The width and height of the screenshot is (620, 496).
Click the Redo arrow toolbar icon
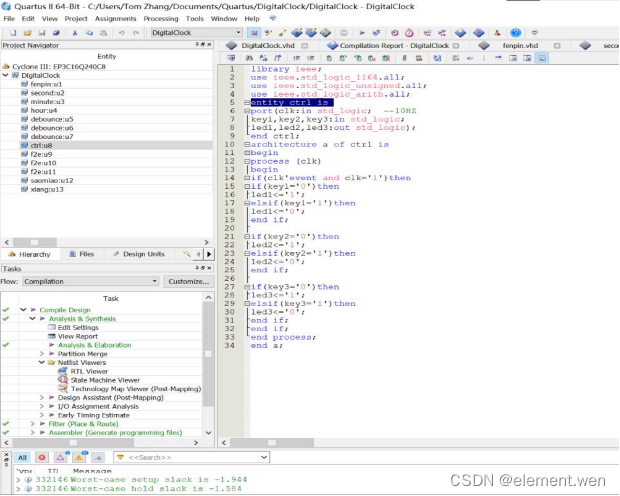(x=136, y=33)
